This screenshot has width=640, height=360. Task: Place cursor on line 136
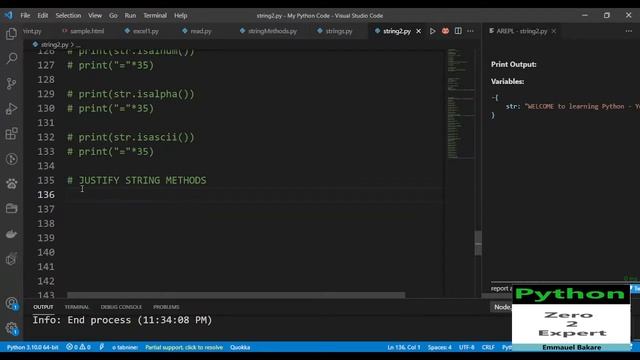point(255,195)
